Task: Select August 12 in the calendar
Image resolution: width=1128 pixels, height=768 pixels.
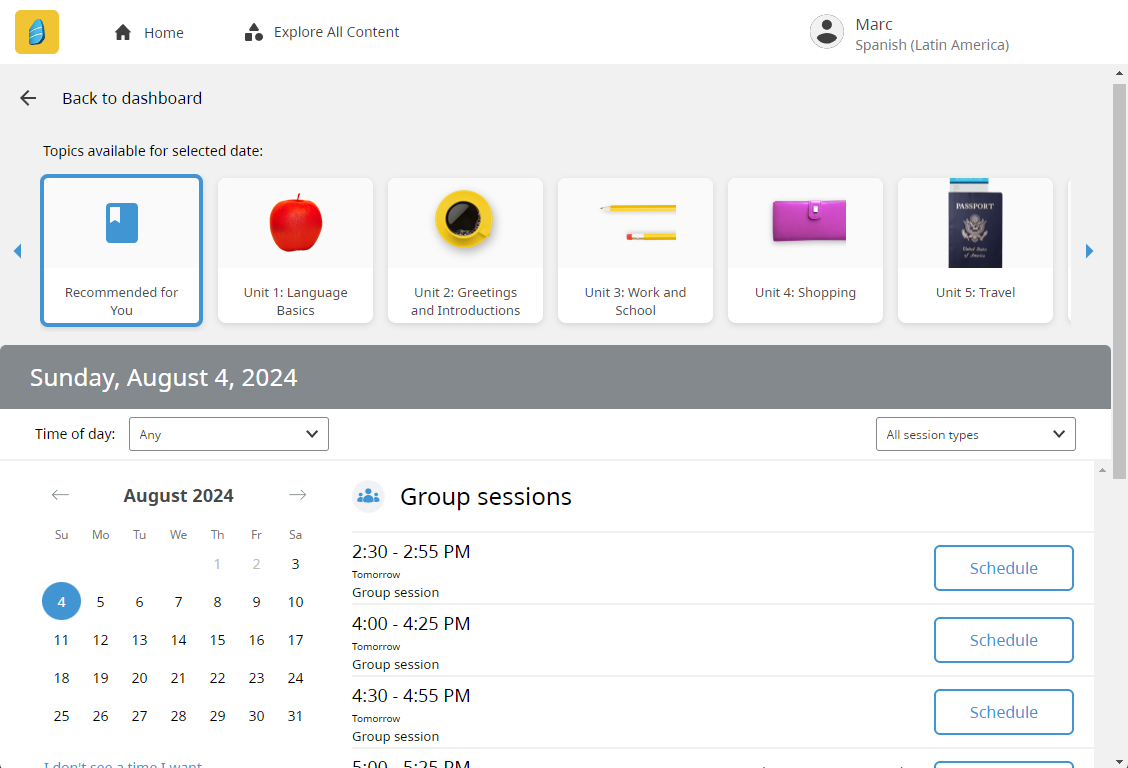Action: tap(100, 640)
